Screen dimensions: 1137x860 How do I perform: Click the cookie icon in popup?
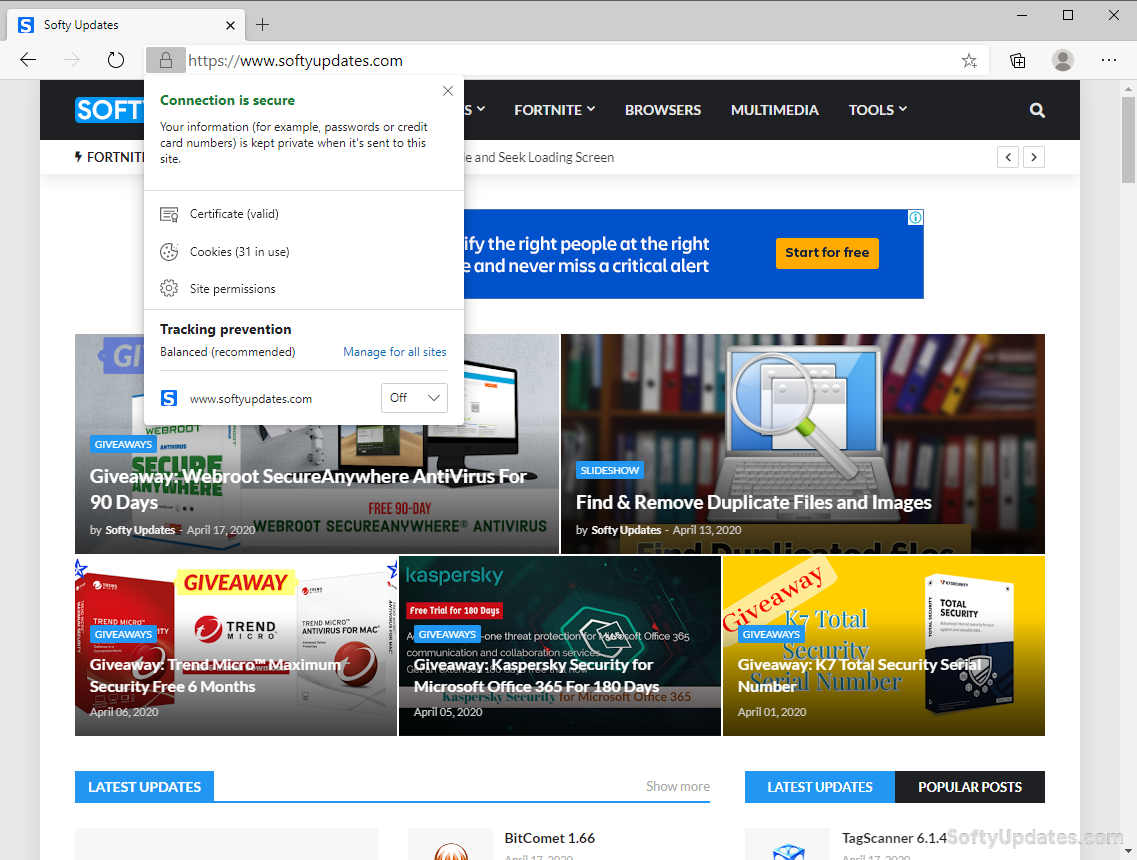click(x=169, y=252)
